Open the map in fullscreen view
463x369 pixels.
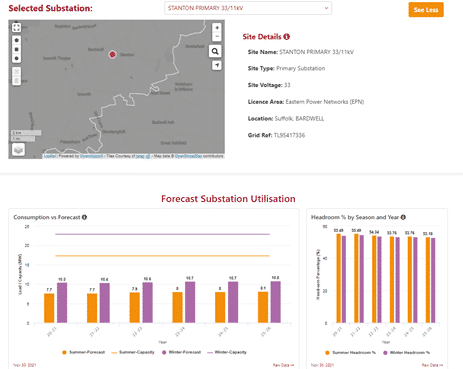pyautogui.click(x=16, y=27)
